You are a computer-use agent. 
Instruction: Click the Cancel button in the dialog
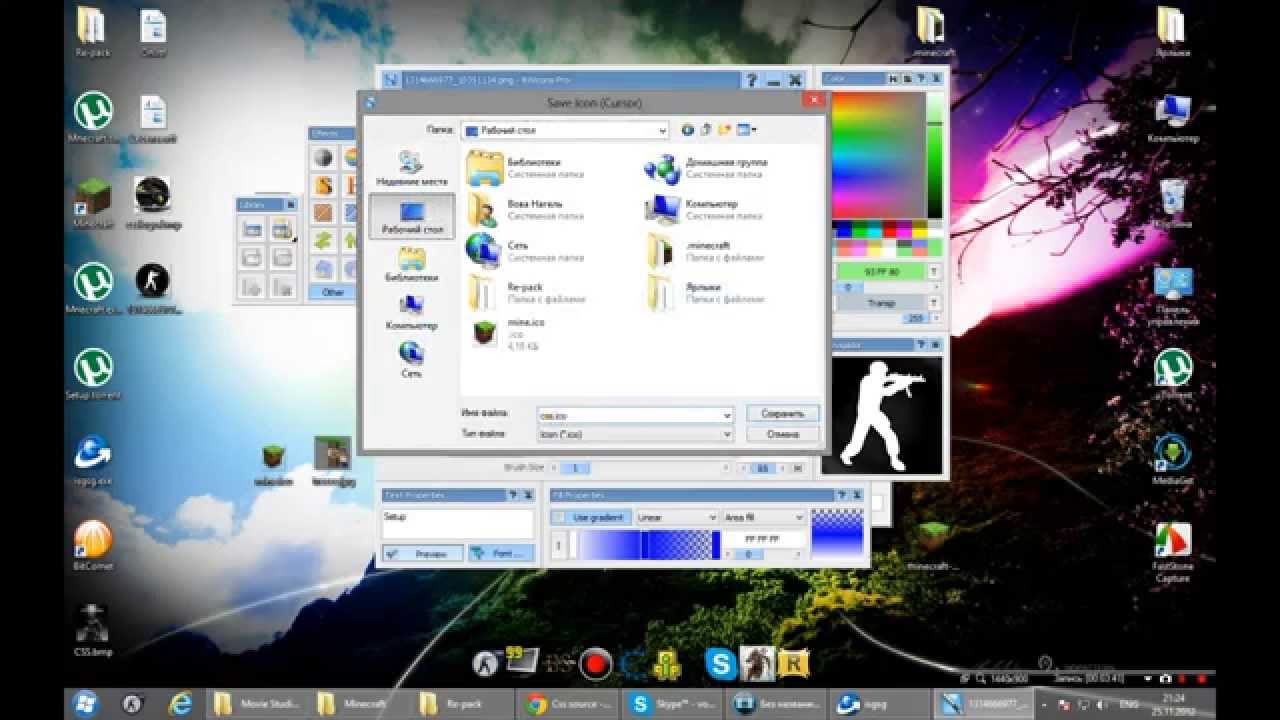pyautogui.click(x=783, y=434)
